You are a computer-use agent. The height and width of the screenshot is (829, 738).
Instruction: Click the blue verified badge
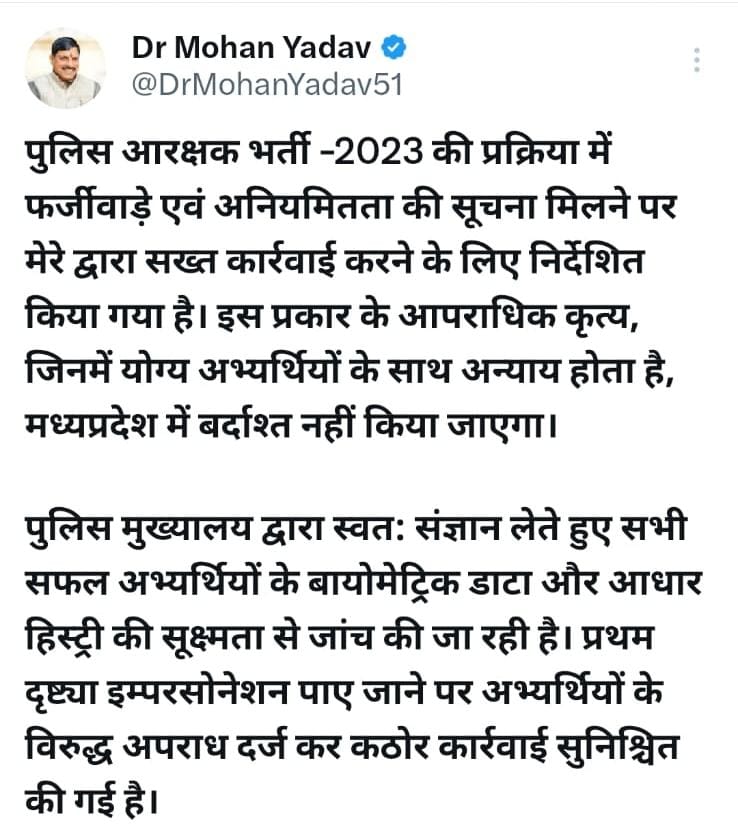pyautogui.click(x=393, y=47)
